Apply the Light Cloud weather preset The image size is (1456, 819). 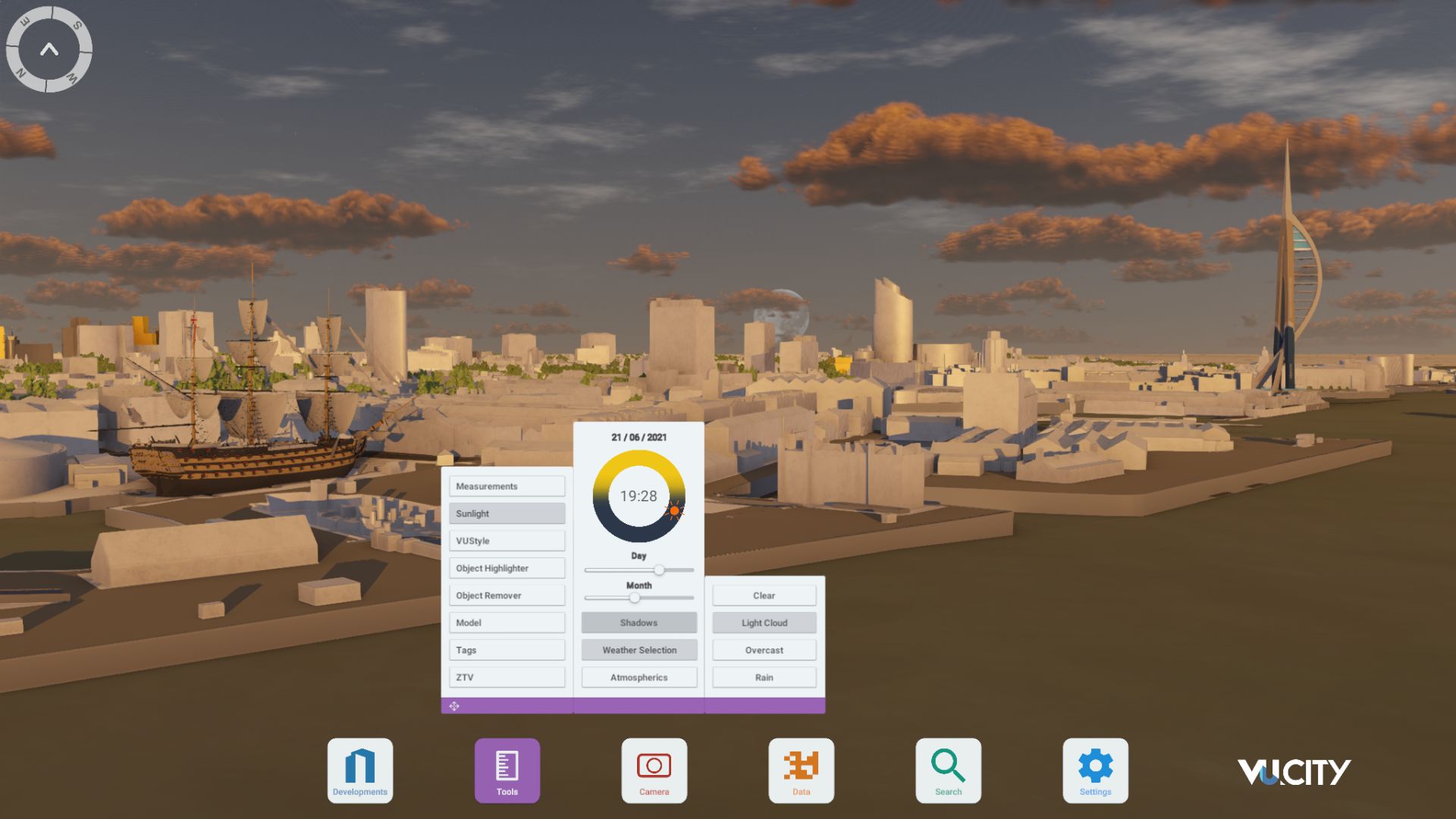coord(763,622)
